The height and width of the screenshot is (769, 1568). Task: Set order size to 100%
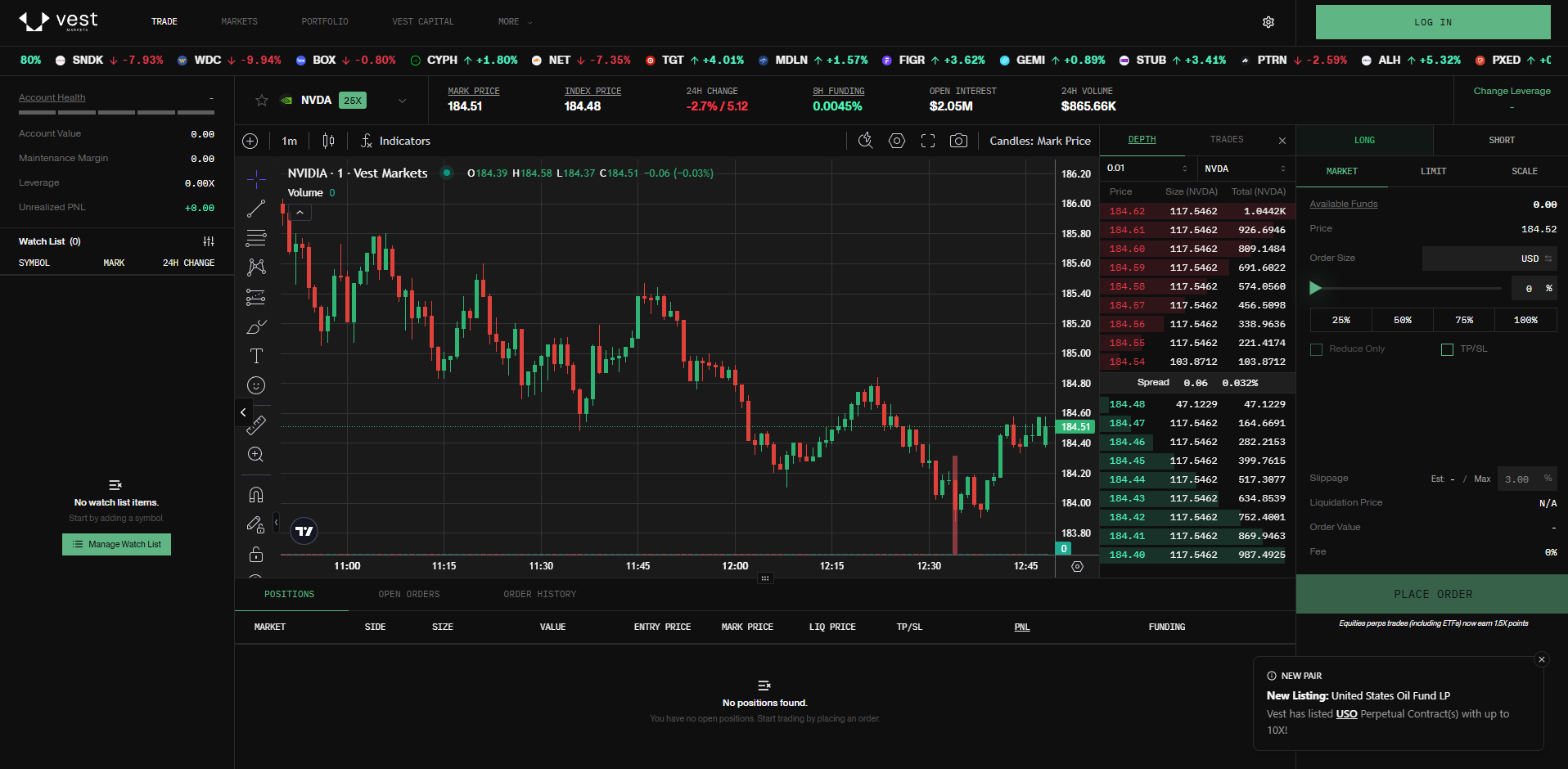1525,320
